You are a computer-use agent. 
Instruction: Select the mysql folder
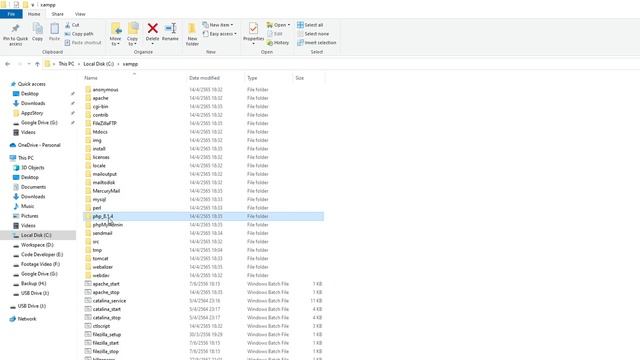[x=99, y=200]
